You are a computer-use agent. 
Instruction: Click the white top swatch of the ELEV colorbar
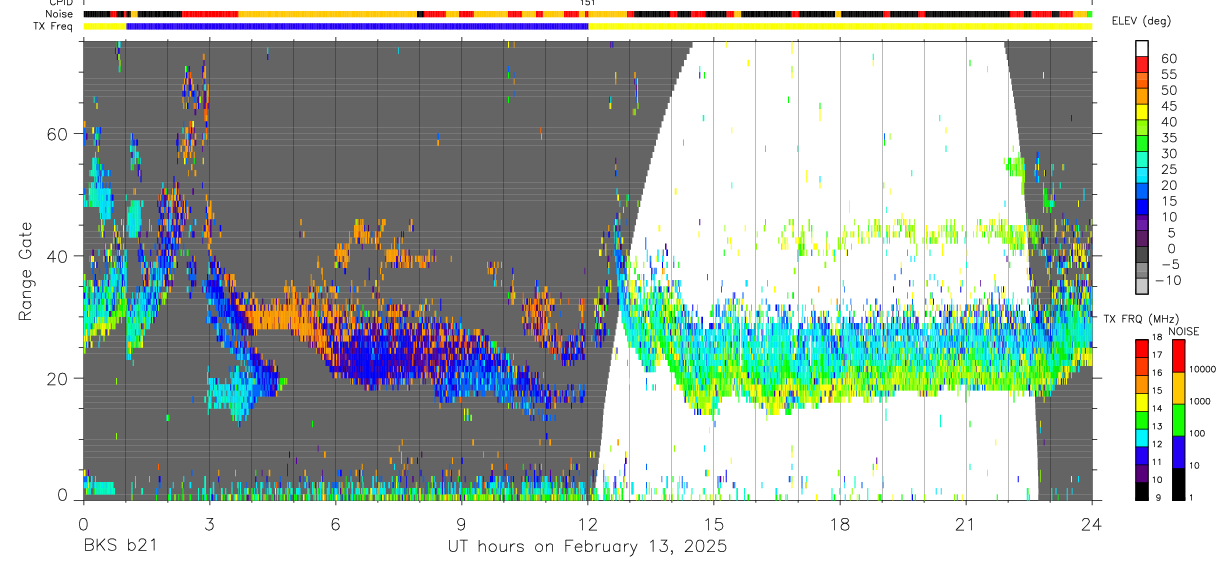tap(1142, 49)
